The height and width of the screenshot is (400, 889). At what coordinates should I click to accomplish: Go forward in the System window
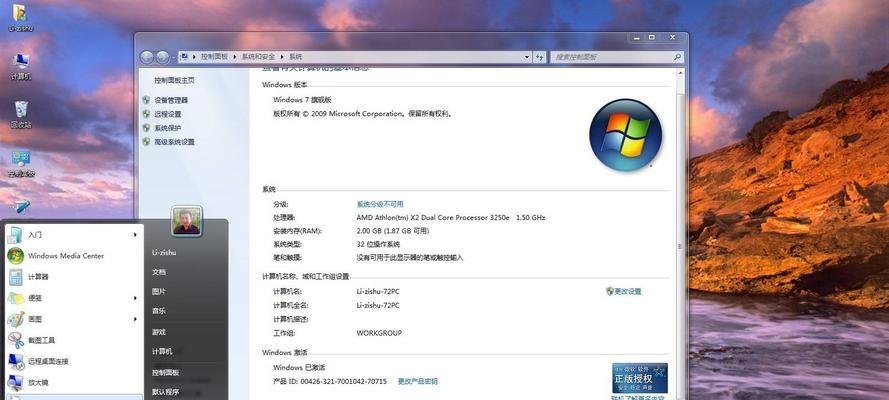pyautogui.click(x=163, y=57)
